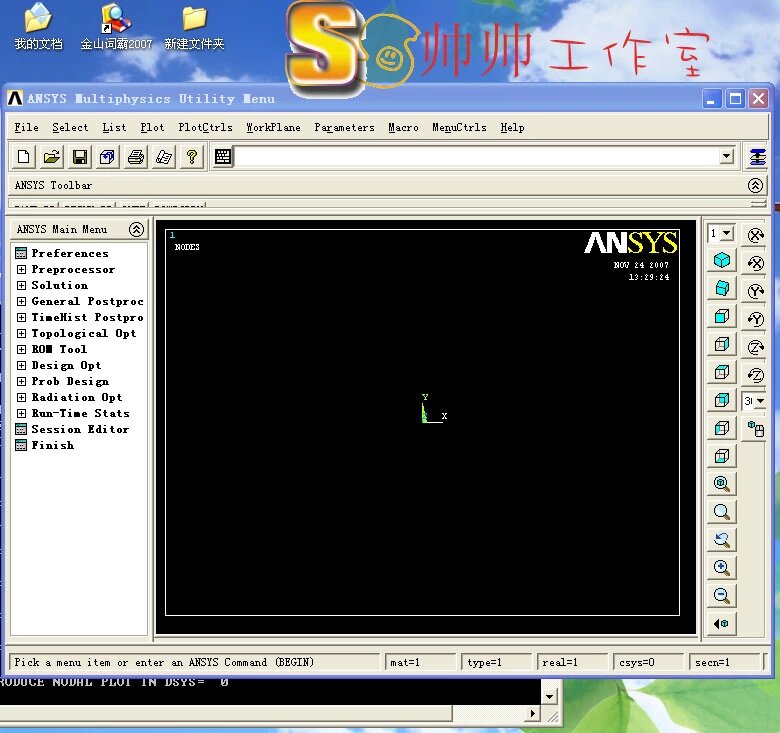Click the Raise Hidden button beside the command box

(x=757, y=157)
